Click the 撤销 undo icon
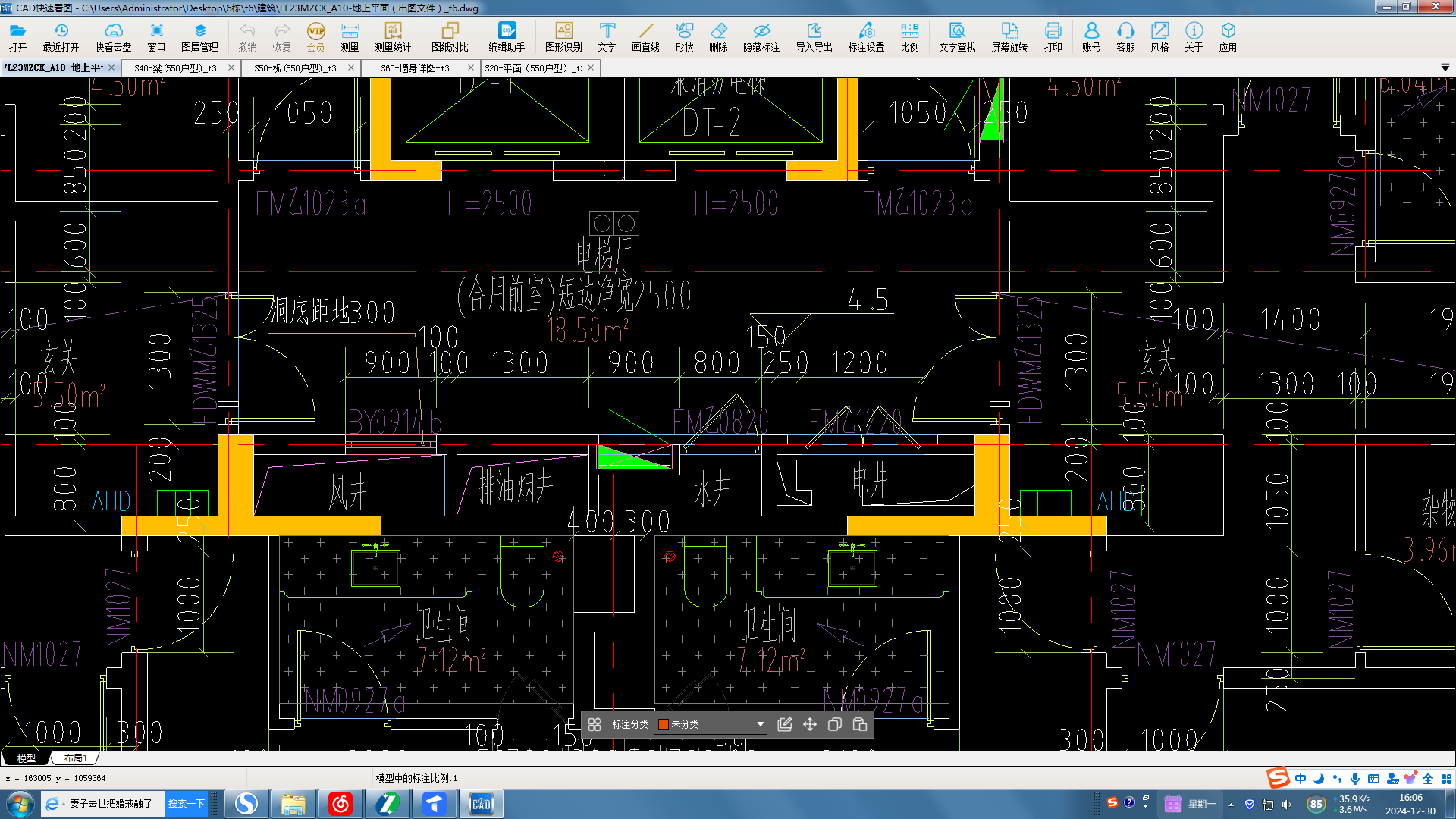This screenshot has width=1456, height=819. click(x=247, y=36)
